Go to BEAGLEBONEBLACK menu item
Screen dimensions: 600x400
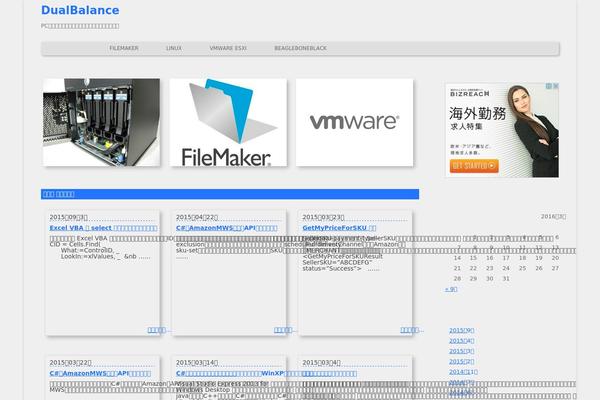[x=300, y=48]
